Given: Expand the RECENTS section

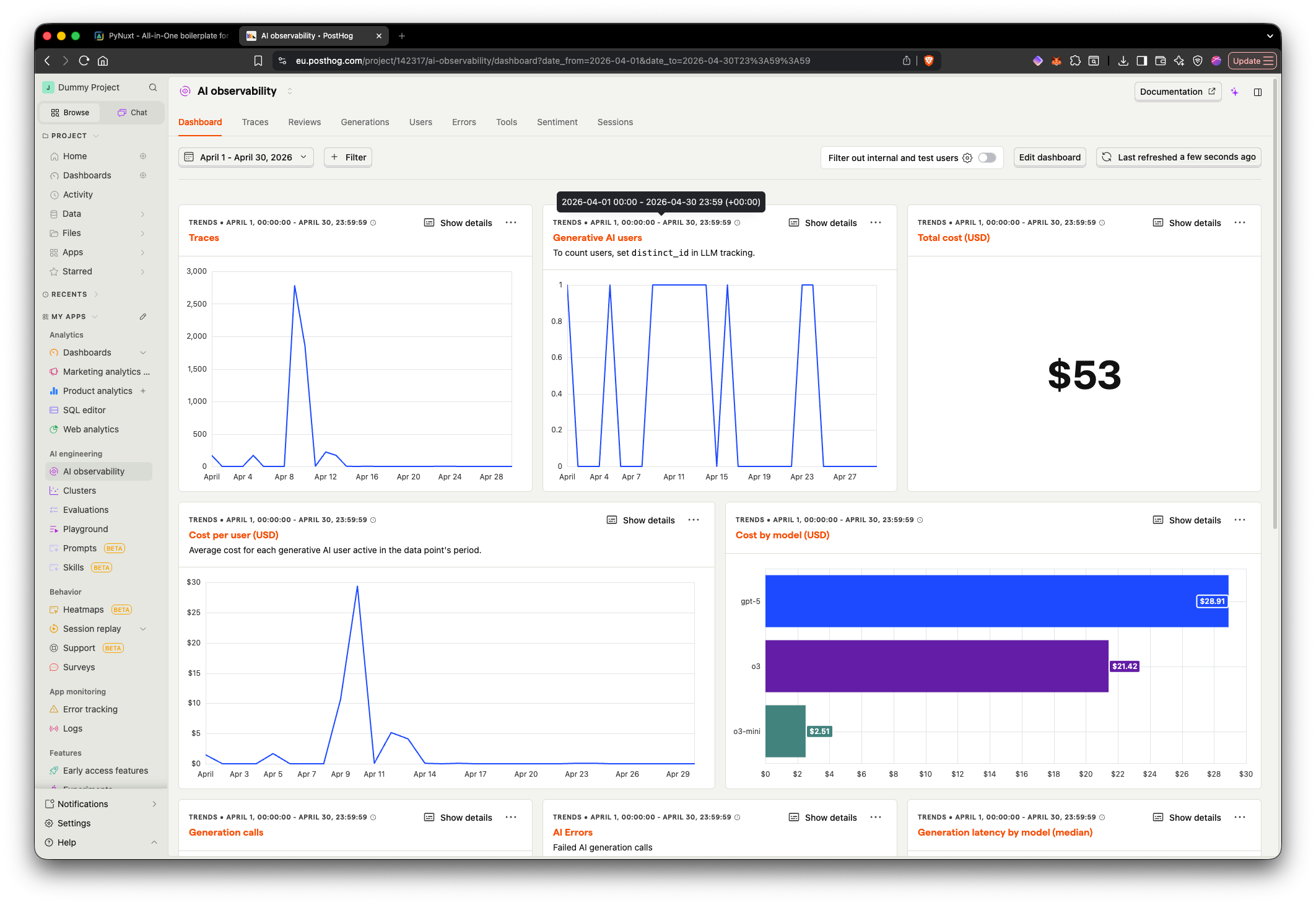Looking at the screenshot, I should [69, 294].
